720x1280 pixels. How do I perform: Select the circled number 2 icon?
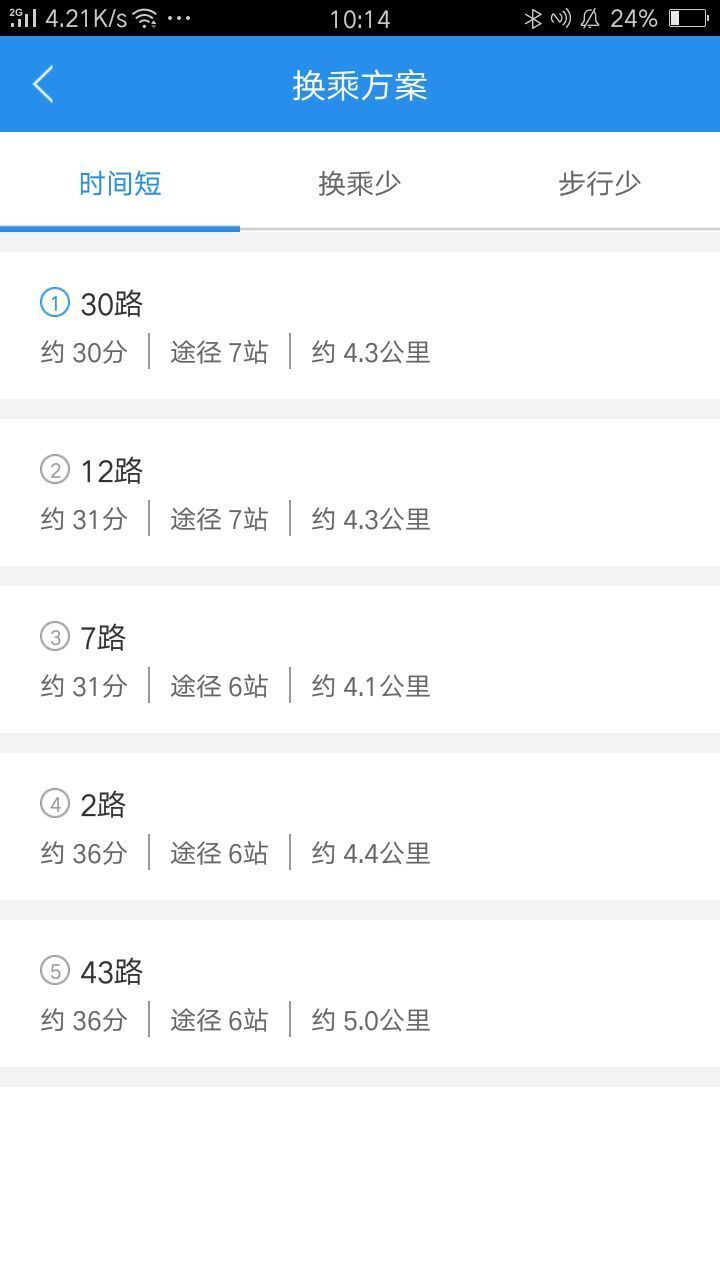55,469
